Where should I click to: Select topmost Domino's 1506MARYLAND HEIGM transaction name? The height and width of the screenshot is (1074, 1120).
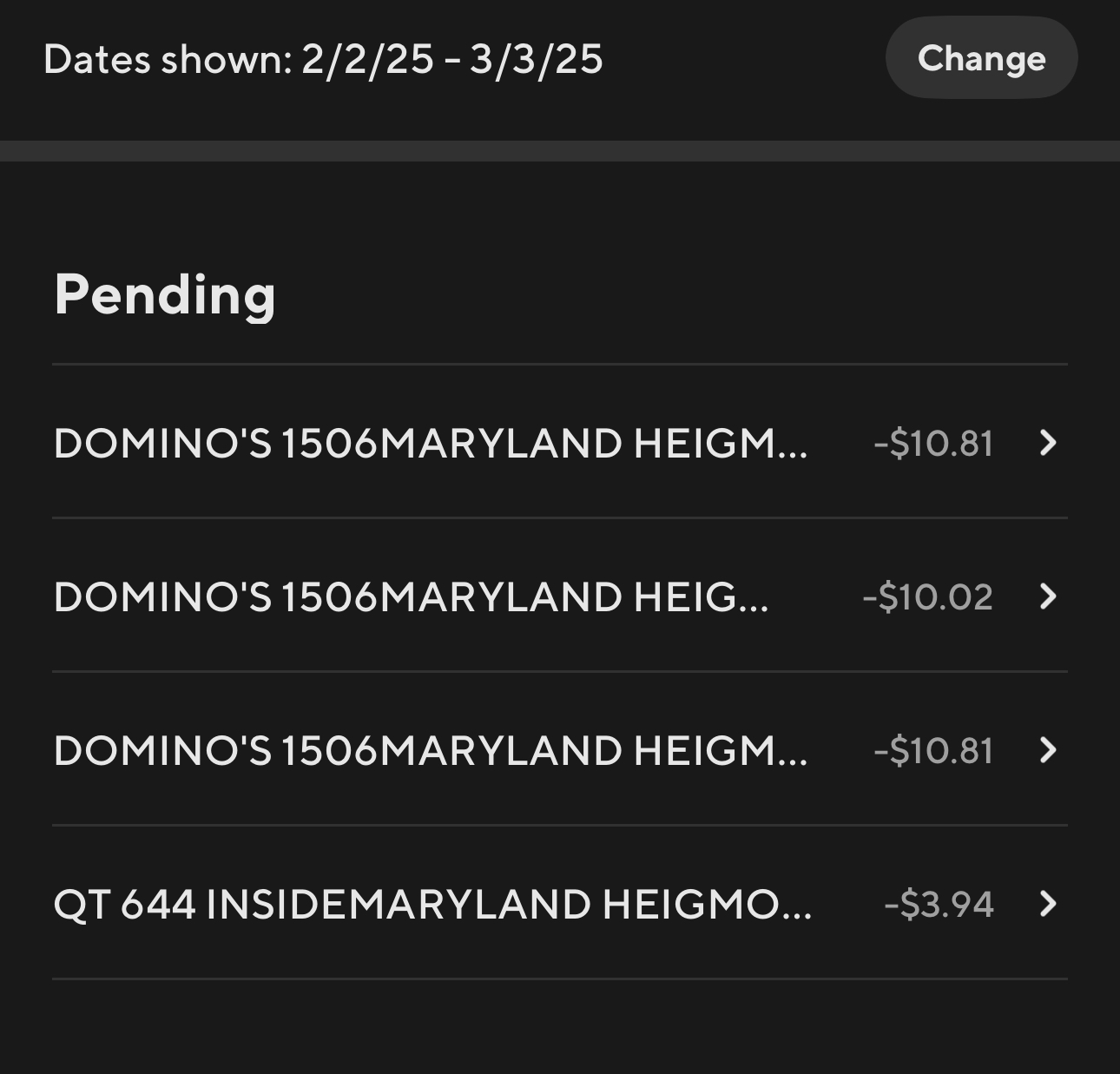[x=430, y=443]
